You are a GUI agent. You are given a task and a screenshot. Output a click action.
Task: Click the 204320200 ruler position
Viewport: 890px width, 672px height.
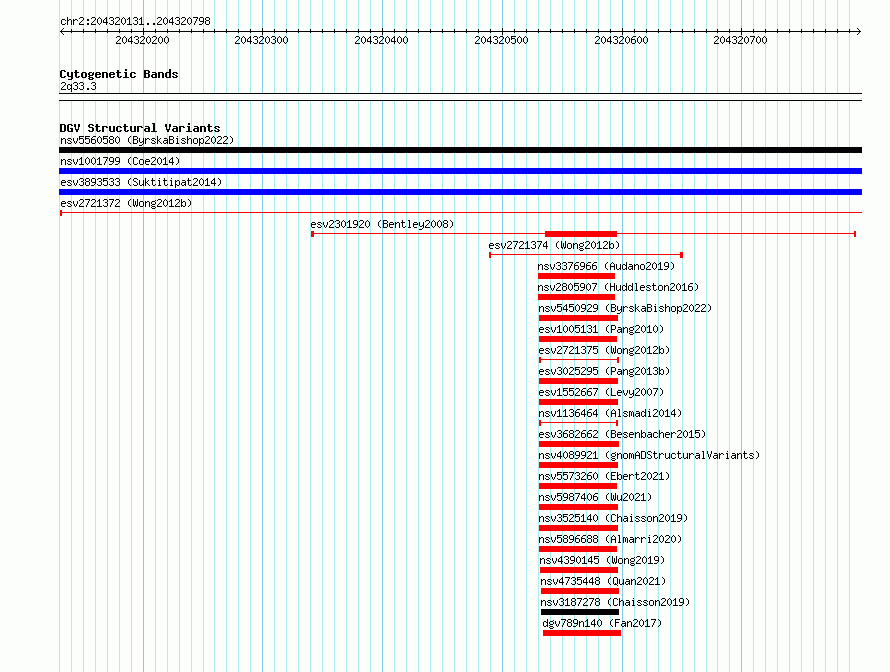tap(142, 40)
